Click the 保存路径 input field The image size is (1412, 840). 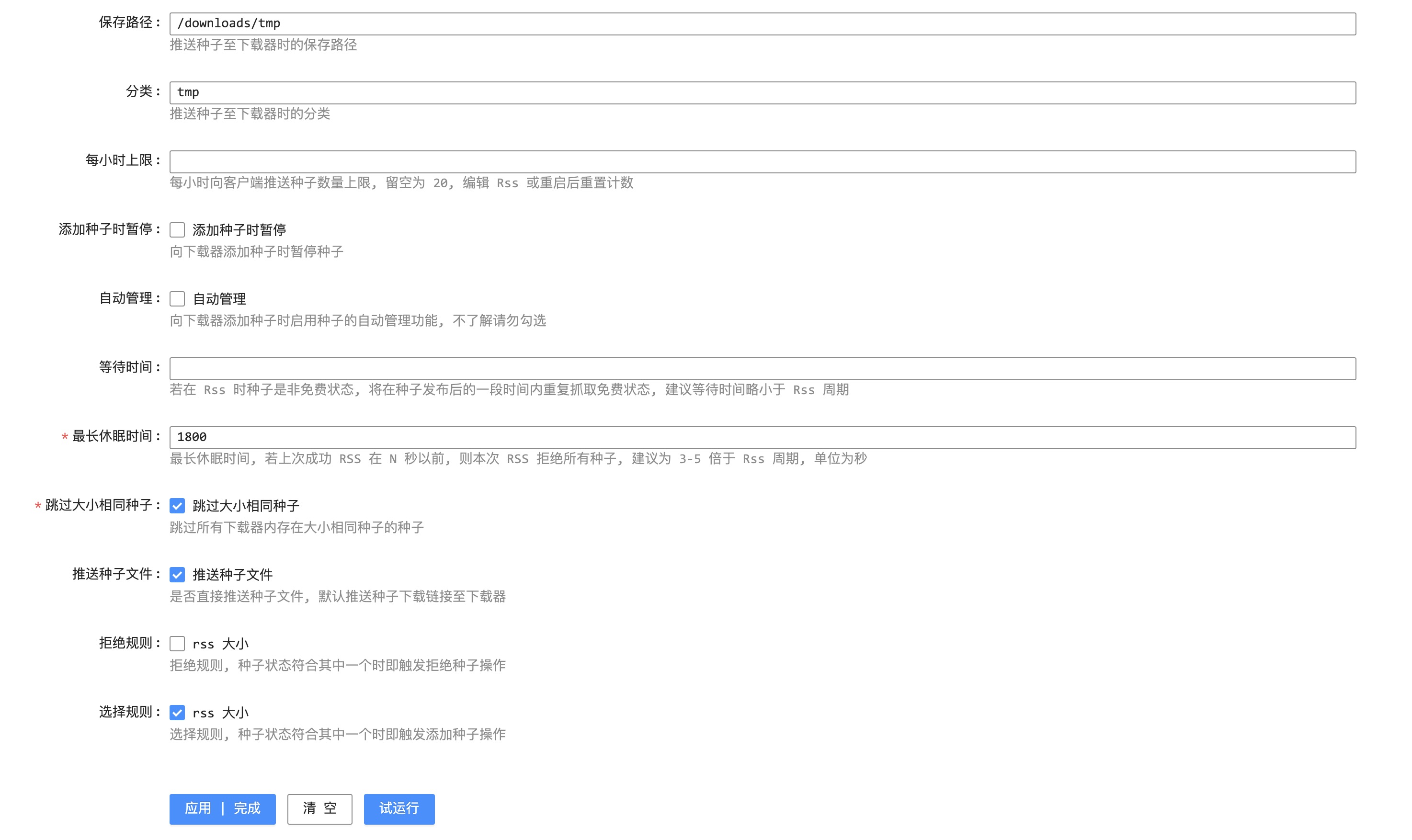pyautogui.click(x=762, y=24)
